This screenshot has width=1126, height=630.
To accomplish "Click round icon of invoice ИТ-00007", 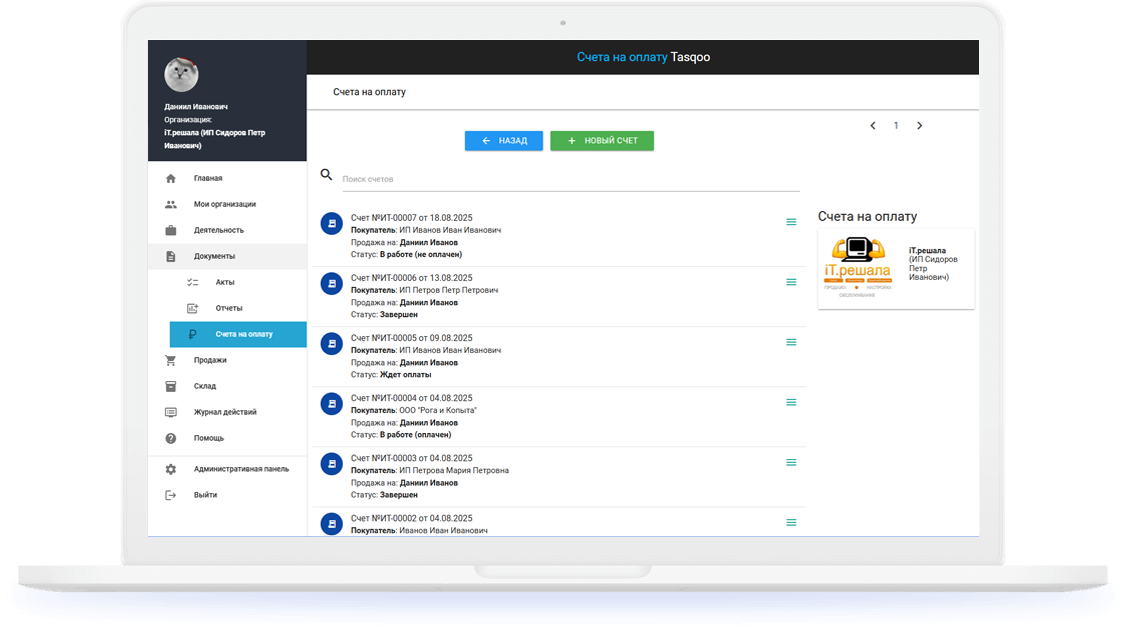I will [x=331, y=224].
